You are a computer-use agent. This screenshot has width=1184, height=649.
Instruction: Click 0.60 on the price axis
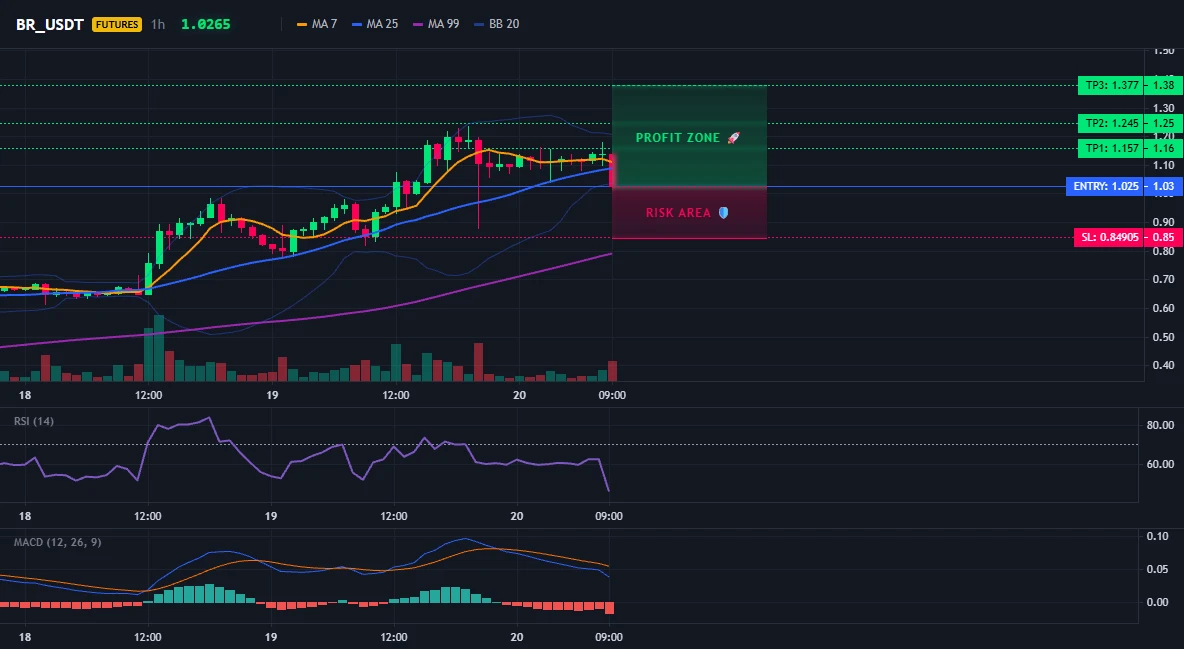[1164, 308]
